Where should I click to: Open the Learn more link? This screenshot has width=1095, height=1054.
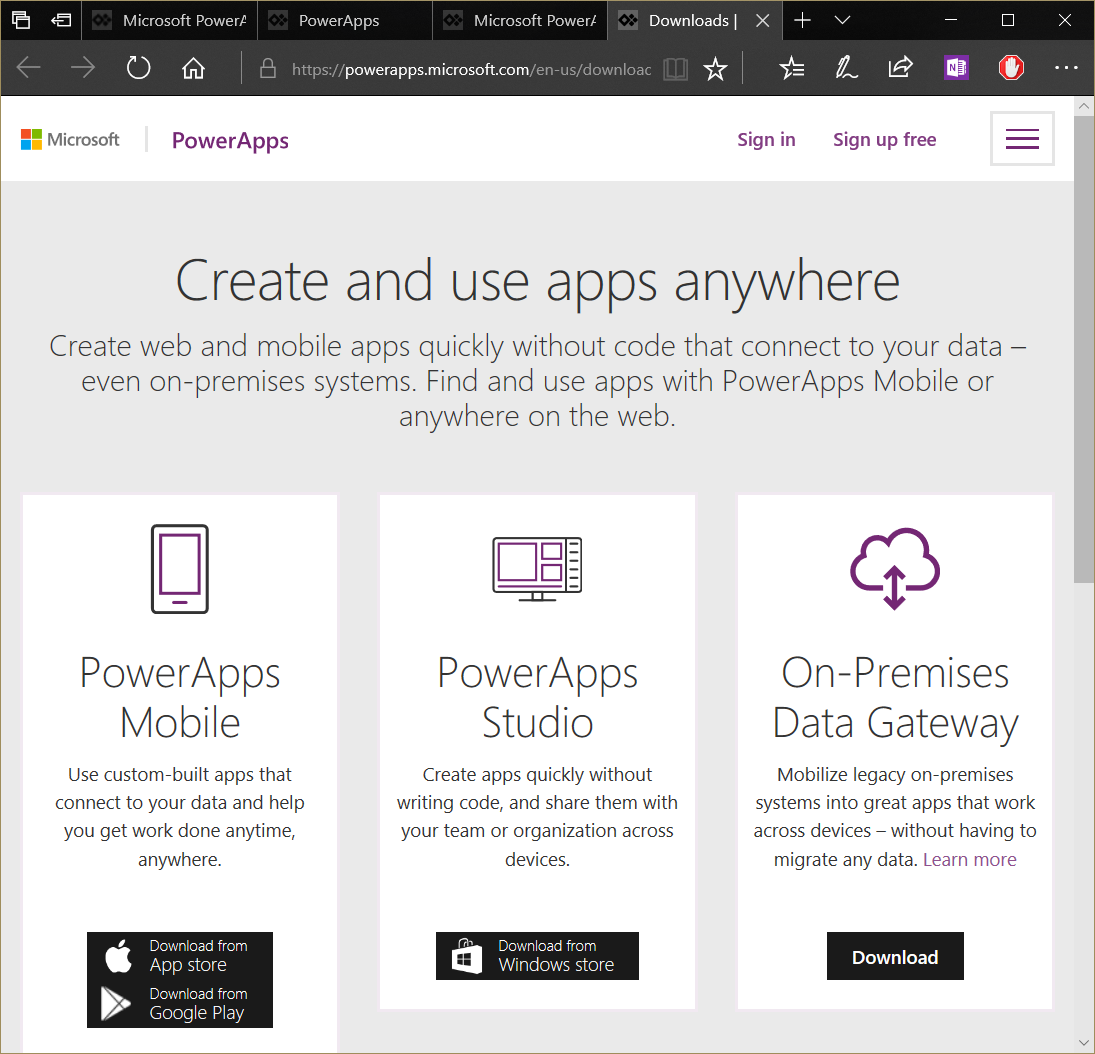coord(969,859)
